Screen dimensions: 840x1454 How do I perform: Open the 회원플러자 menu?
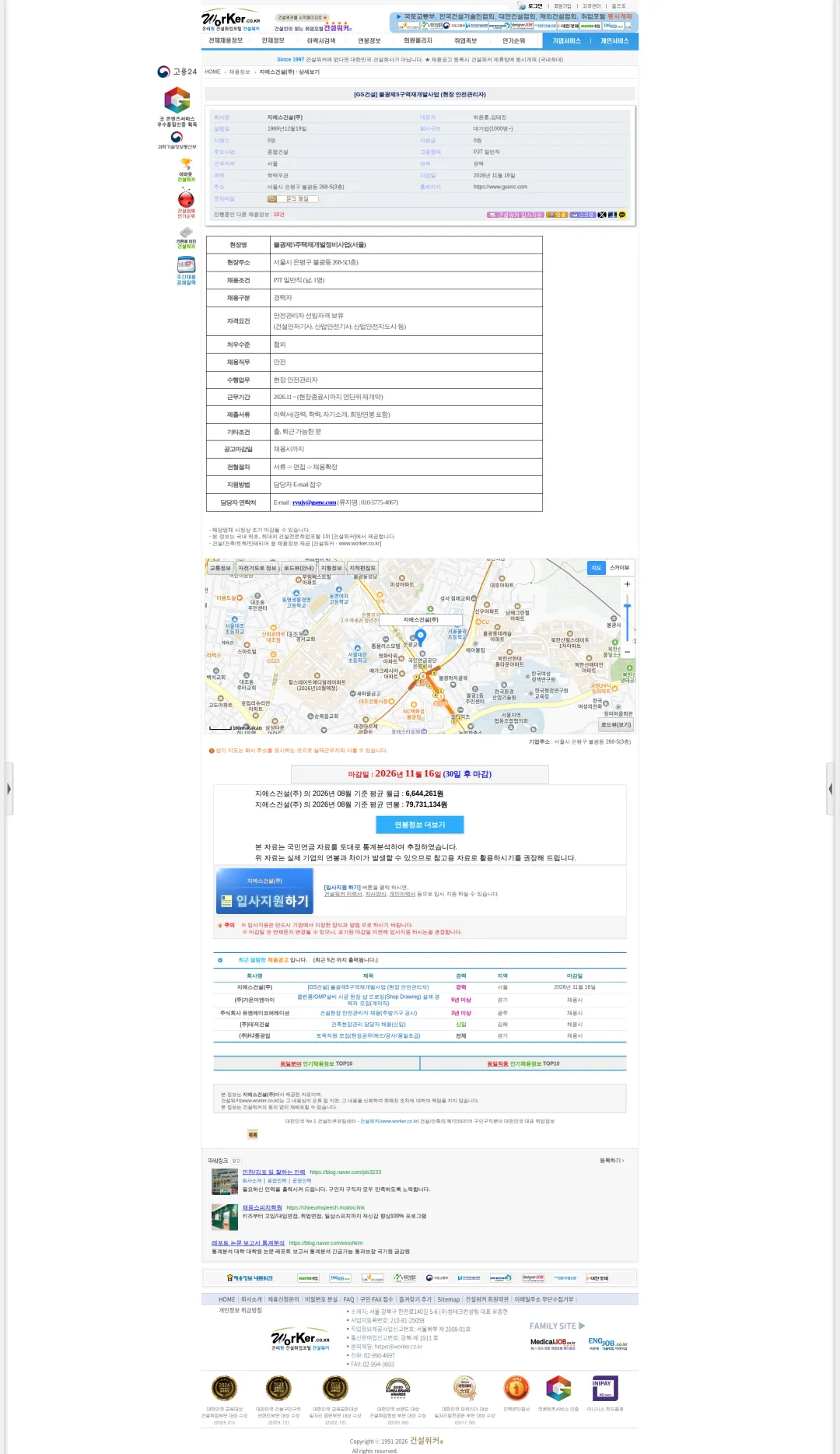click(418, 41)
